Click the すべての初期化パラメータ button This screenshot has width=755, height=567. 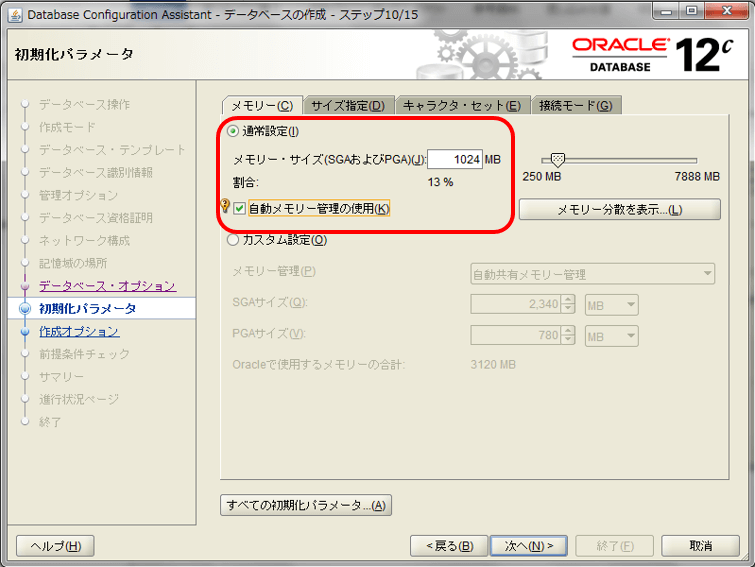click(306, 505)
